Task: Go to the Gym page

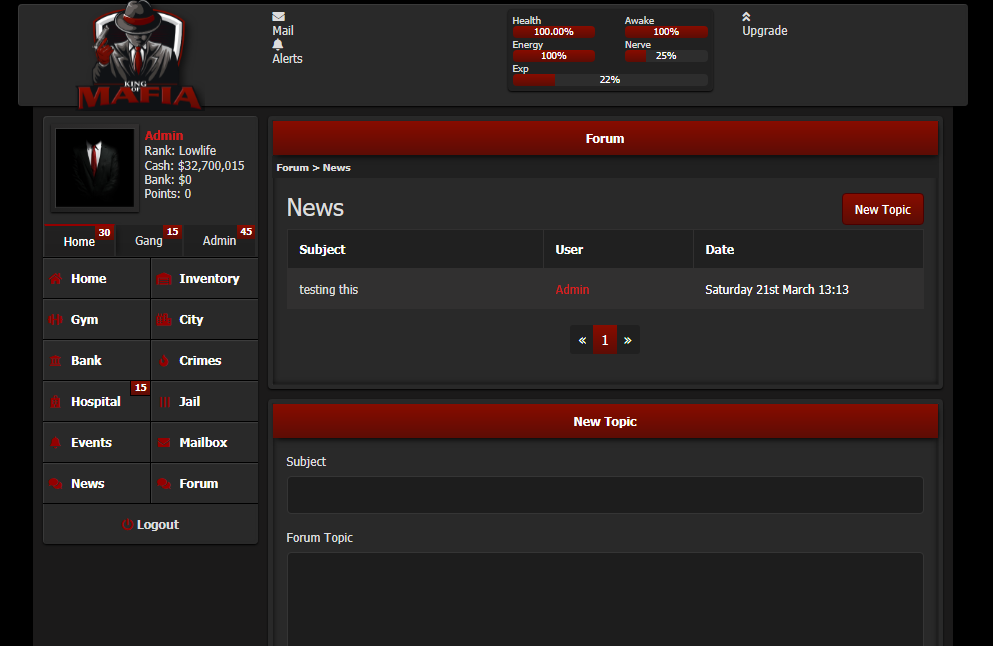Action: pos(96,320)
